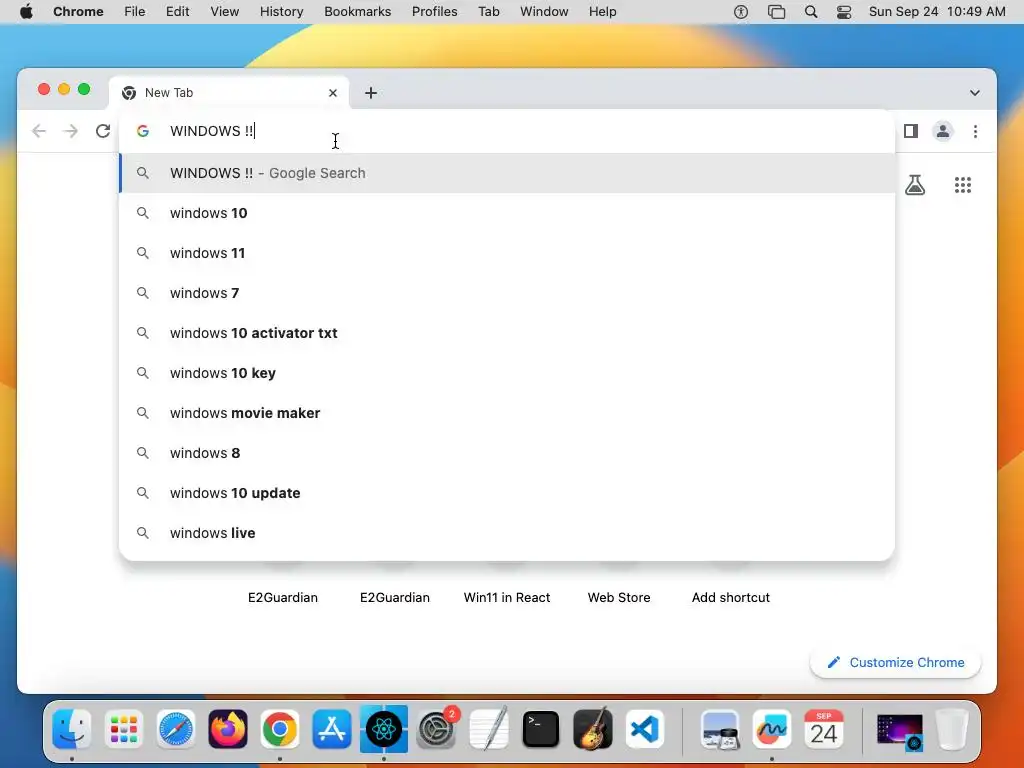Click the Reload page icon
This screenshot has height=768, width=1024.
(x=103, y=131)
